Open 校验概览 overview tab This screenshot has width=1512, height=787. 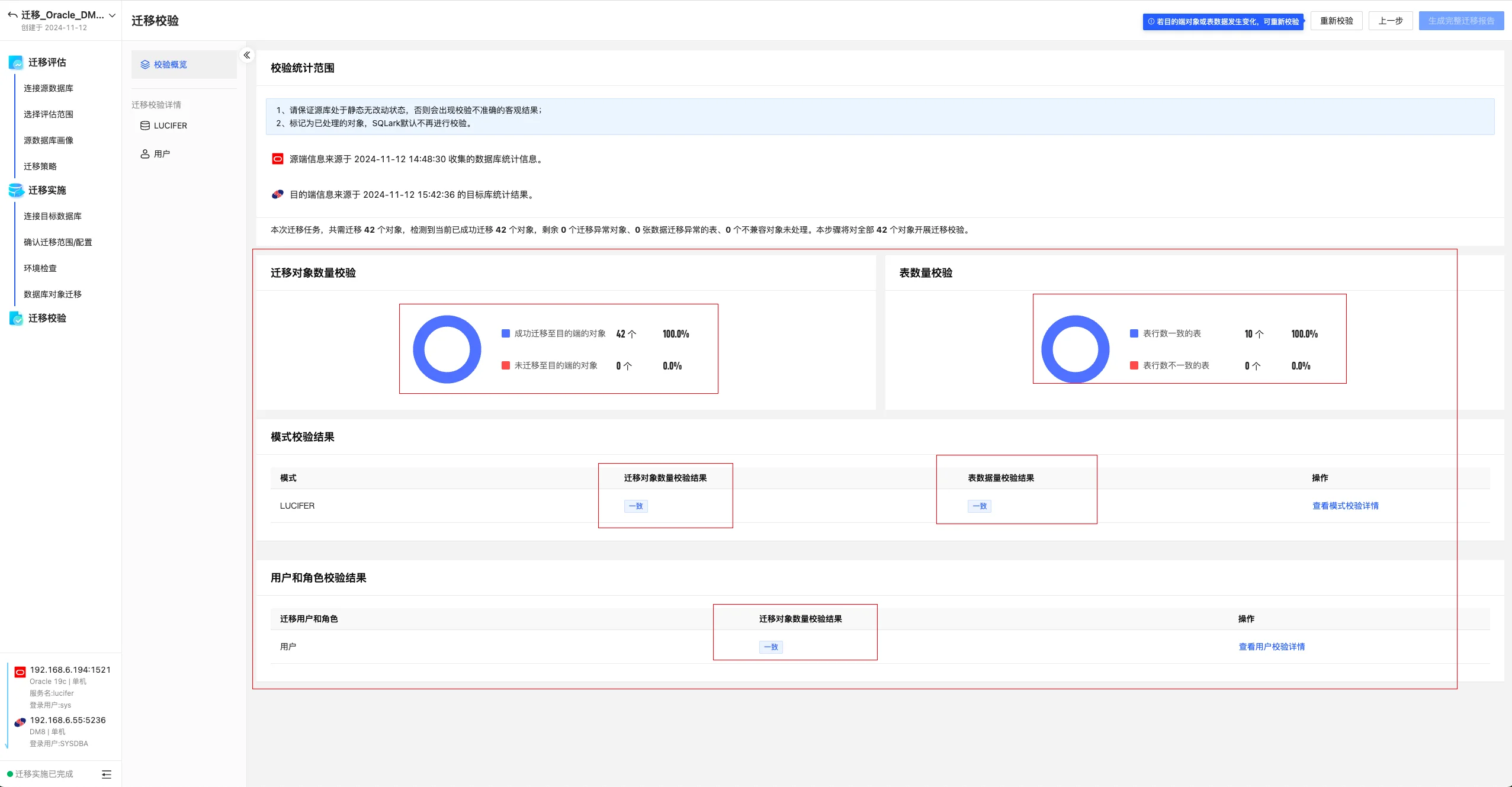pyautogui.click(x=170, y=65)
